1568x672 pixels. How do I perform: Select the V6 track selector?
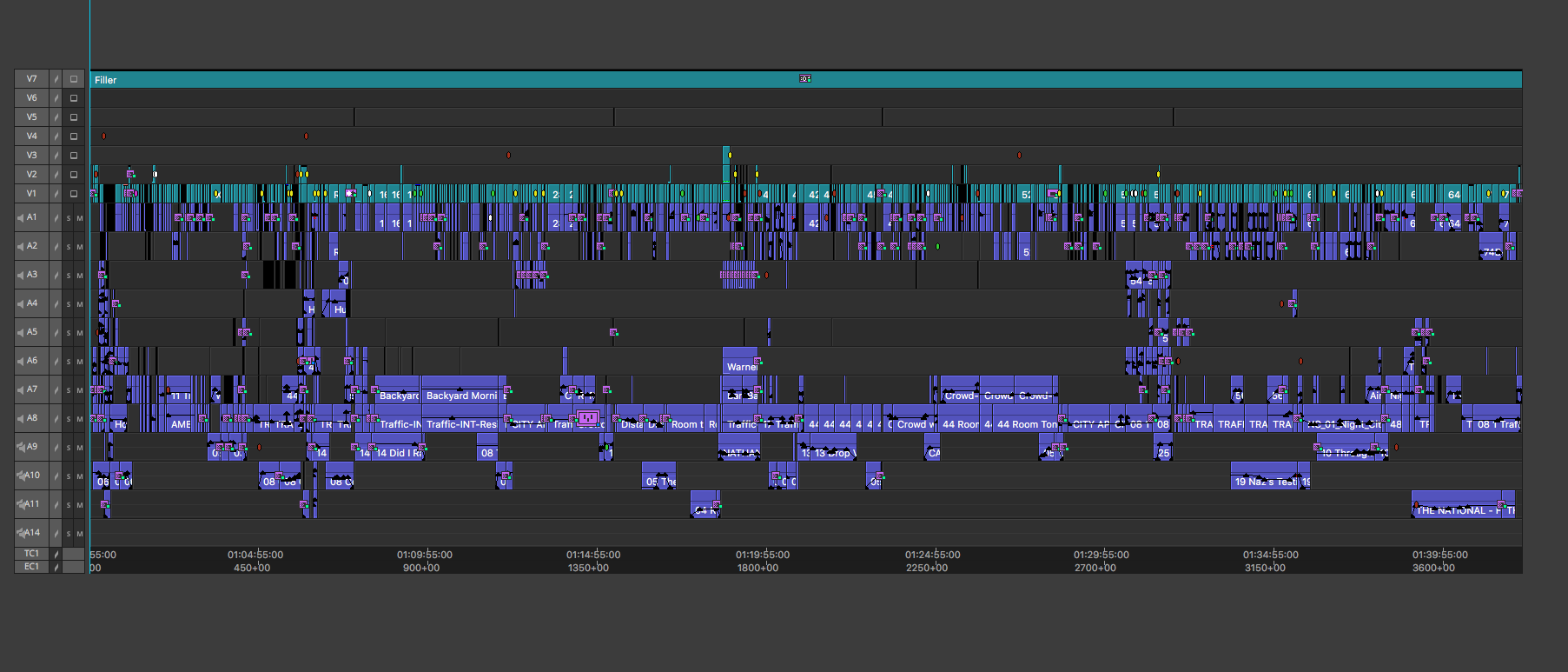pyautogui.click(x=32, y=98)
